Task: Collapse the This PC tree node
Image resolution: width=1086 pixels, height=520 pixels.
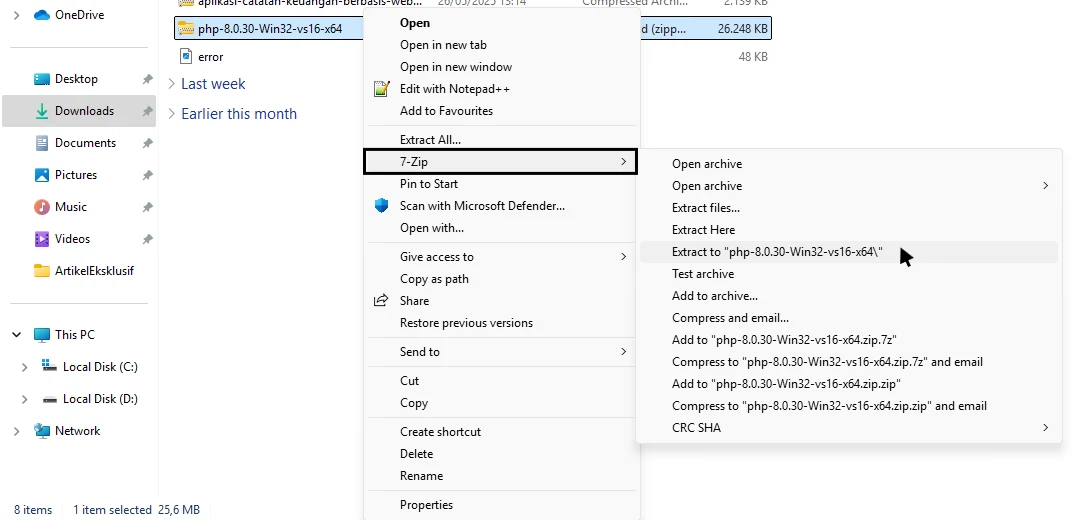Action: pyautogui.click(x=17, y=334)
